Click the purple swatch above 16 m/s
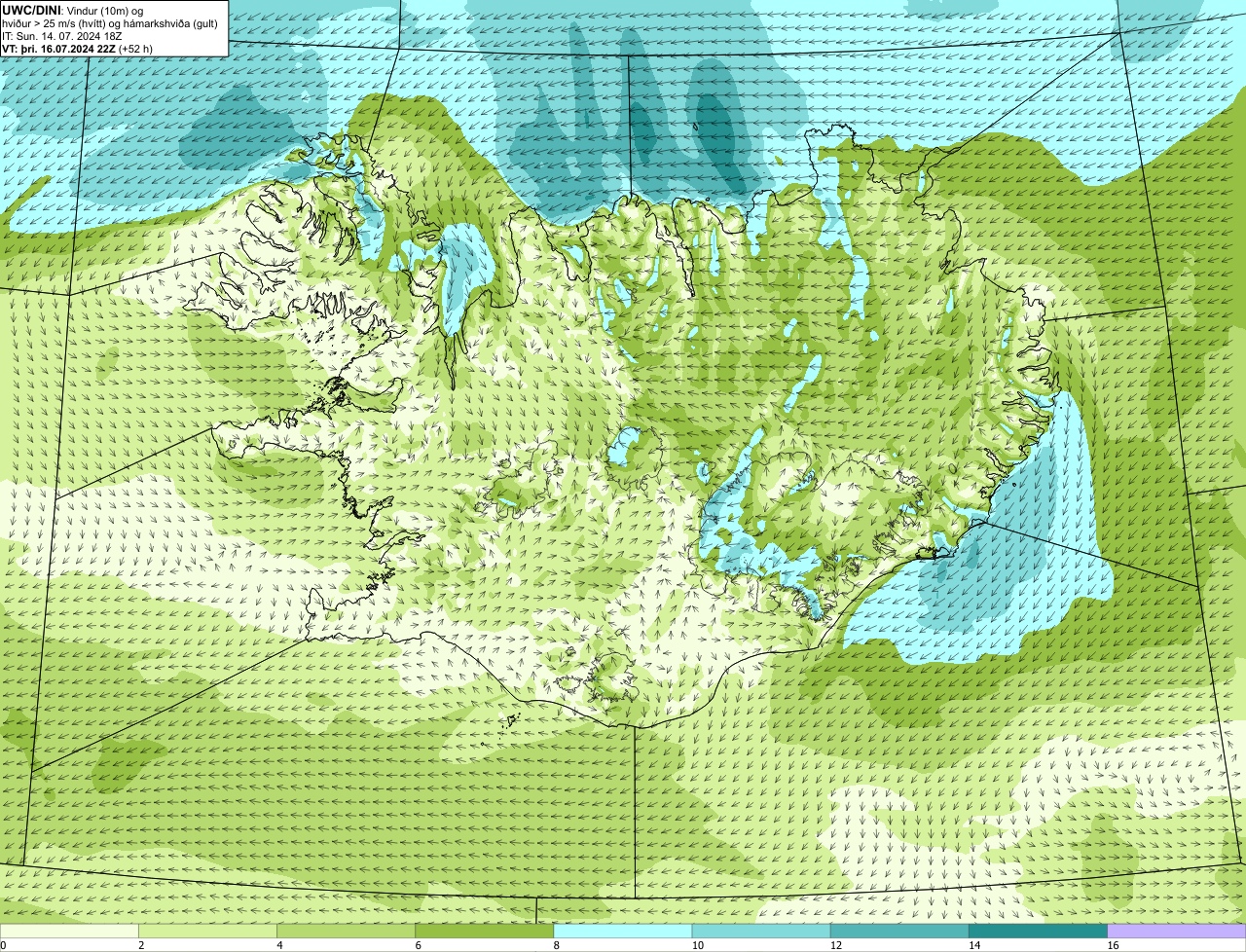 coord(1177,931)
